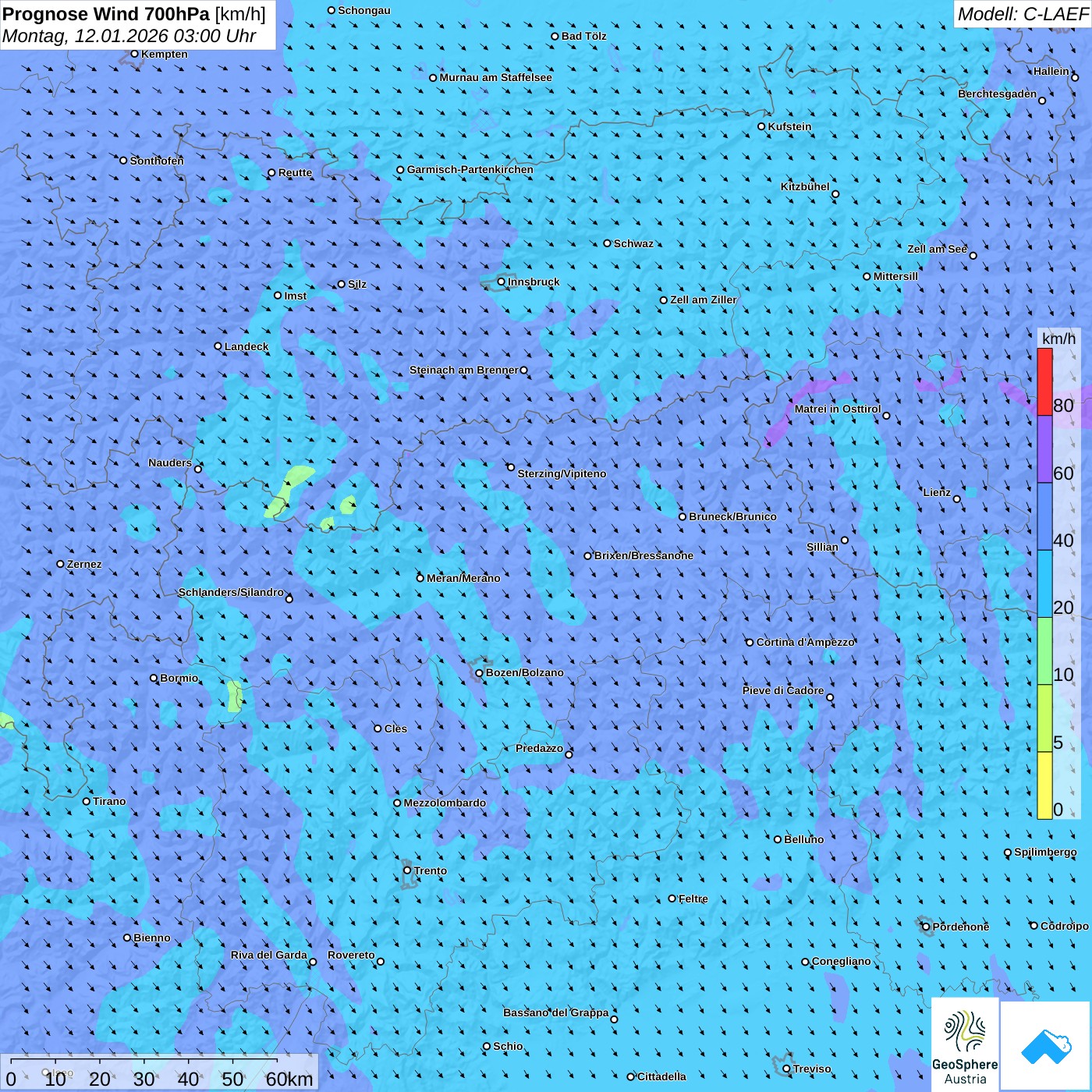This screenshot has width=1092, height=1092.
Task: Click the blue cloud logo icon
Action: [1046, 1046]
